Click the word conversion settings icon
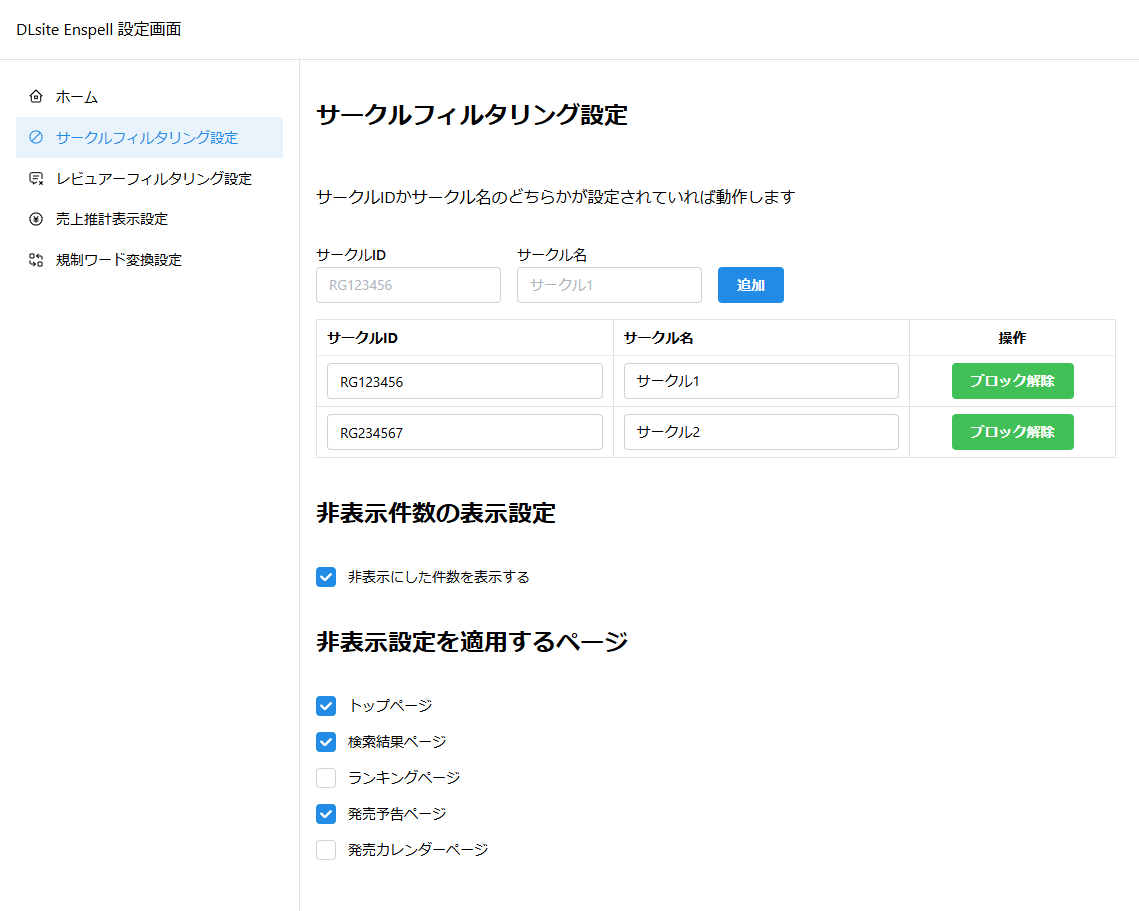Screen dimensions: 1139x911 (36, 260)
